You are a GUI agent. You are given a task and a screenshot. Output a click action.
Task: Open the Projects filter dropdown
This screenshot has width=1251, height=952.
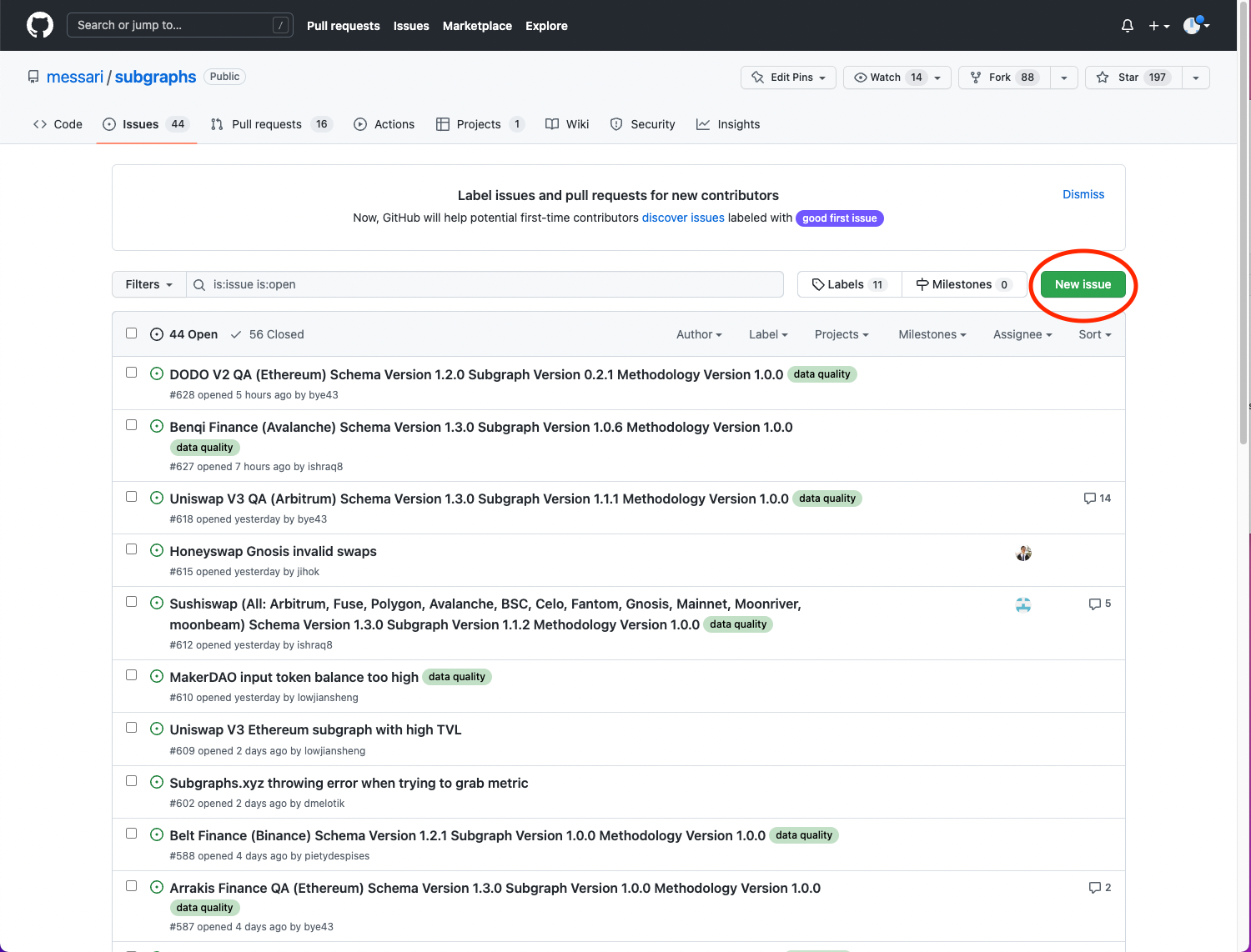[842, 334]
